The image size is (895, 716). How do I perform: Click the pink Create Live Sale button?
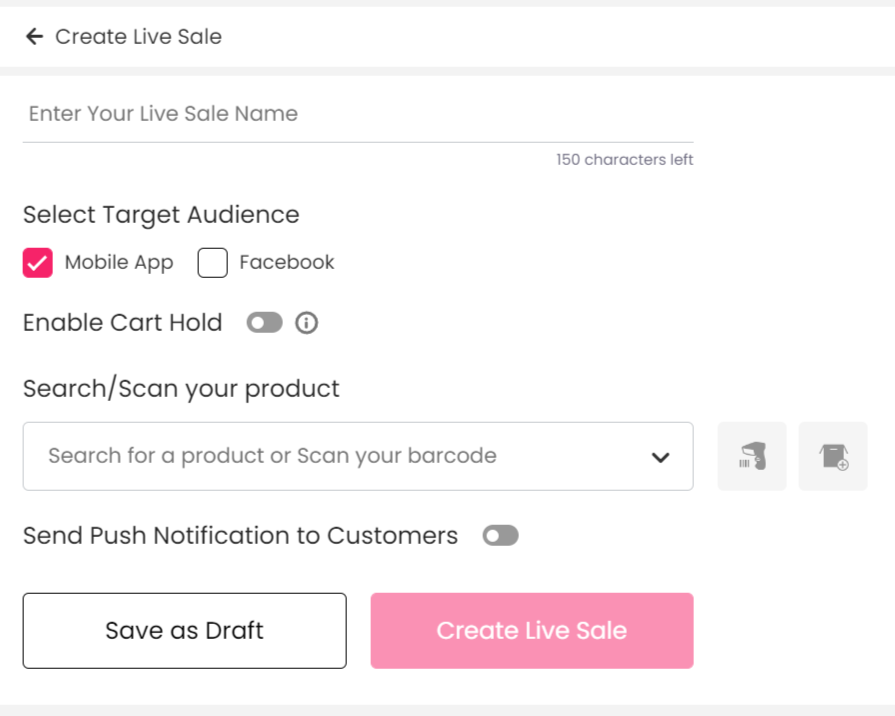tap(532, 631)
